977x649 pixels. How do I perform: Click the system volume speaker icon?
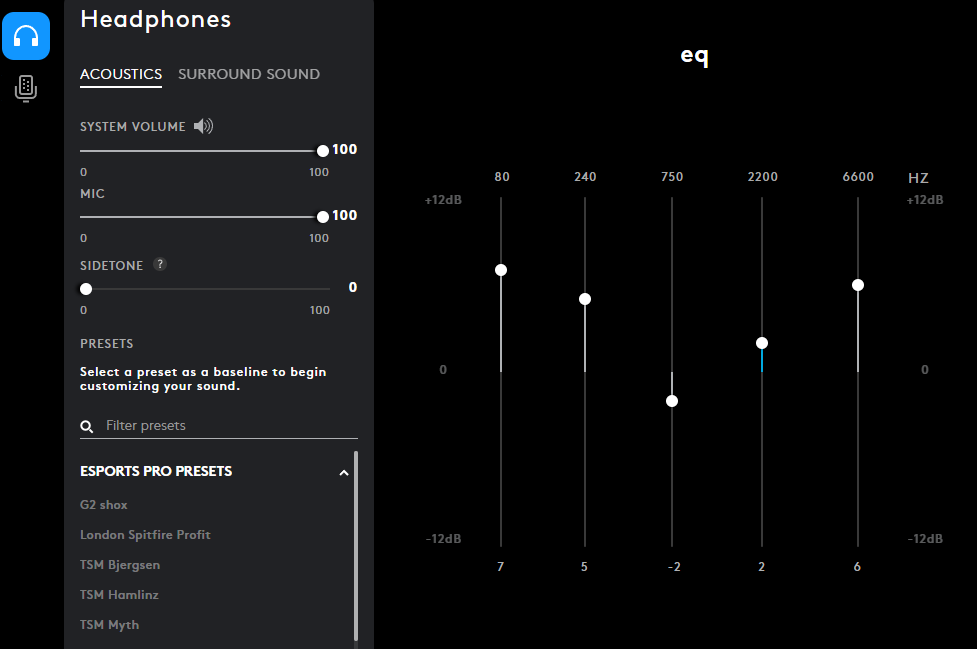[203, 127]
